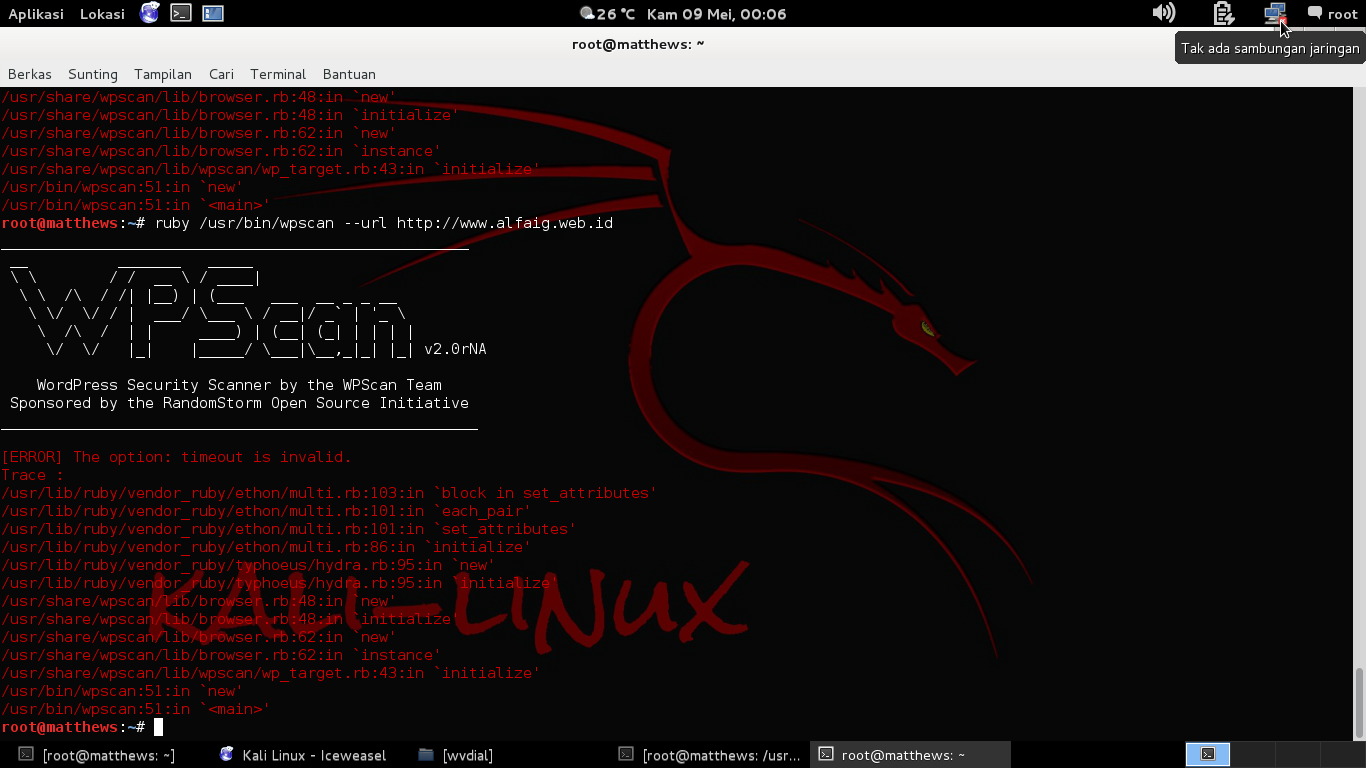Viewport: 1366px width, 768px height.
Task: Switch to the [root@matthews: /usr... taskbar window
Action: tap(710, 755)
